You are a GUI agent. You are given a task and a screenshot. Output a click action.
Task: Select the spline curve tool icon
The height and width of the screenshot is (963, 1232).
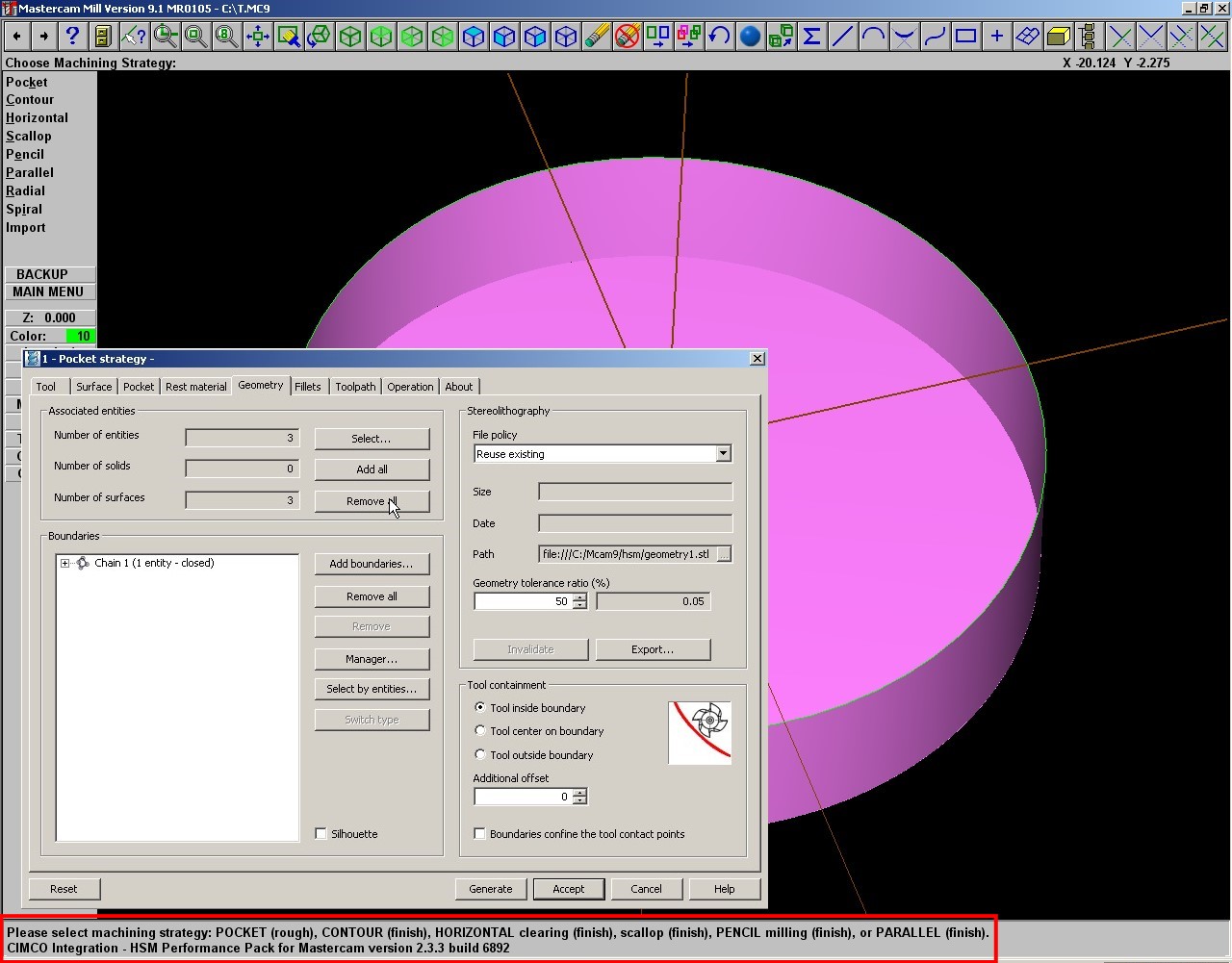[935, 37]
